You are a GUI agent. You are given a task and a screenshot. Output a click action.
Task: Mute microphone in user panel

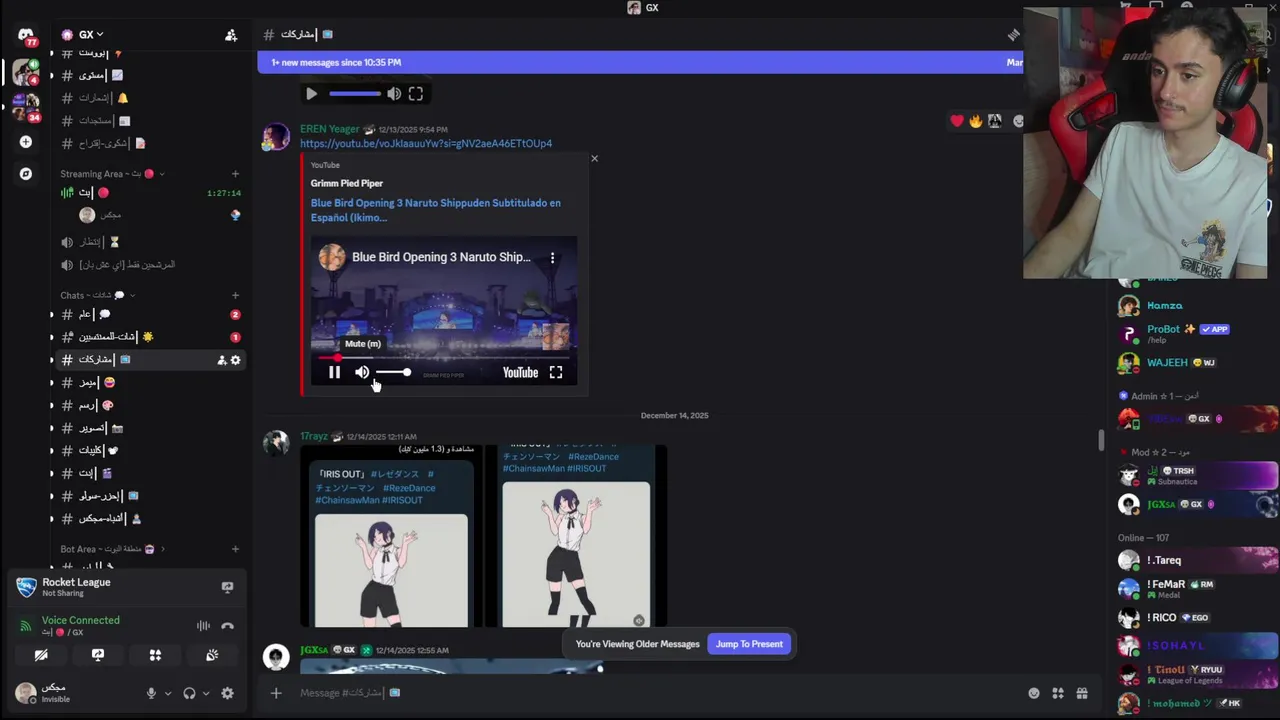click(151, 693)
